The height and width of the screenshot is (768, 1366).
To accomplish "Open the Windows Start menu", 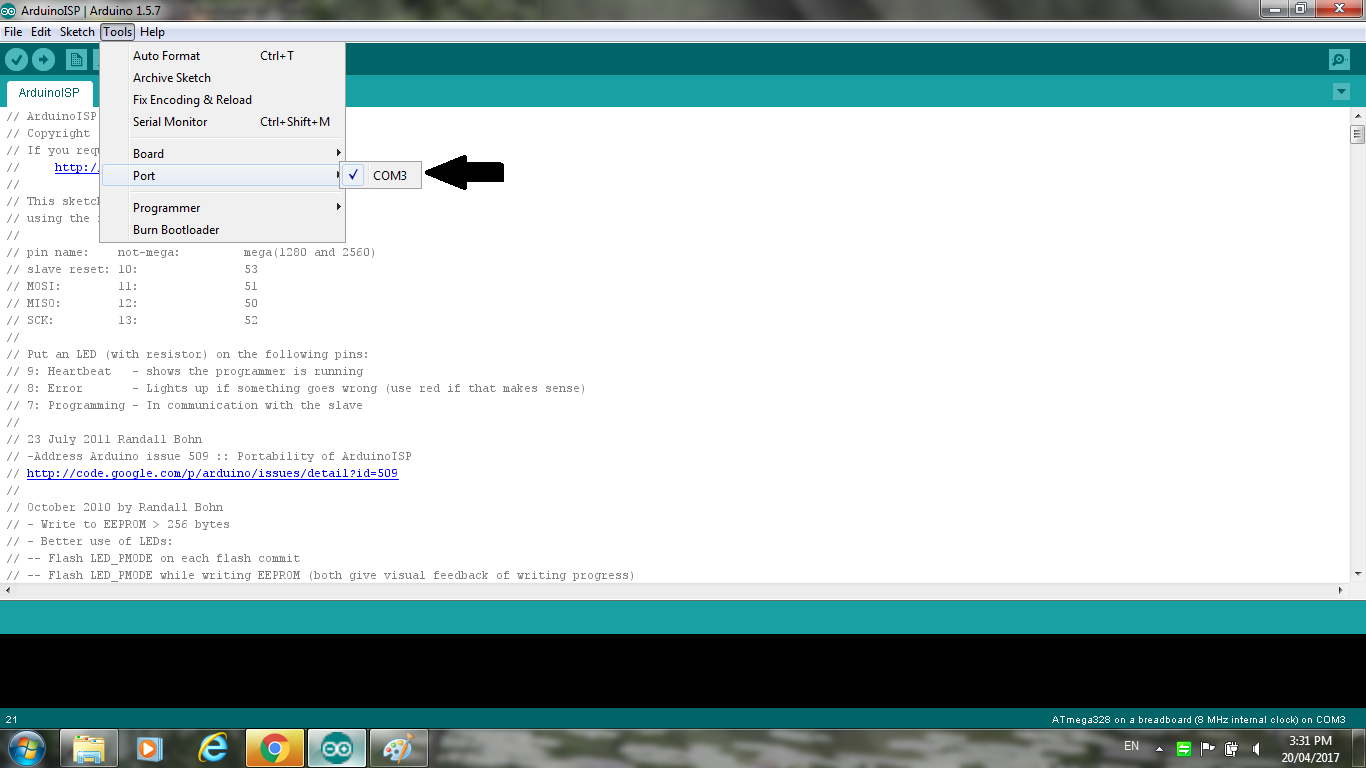I will point(25,748).
